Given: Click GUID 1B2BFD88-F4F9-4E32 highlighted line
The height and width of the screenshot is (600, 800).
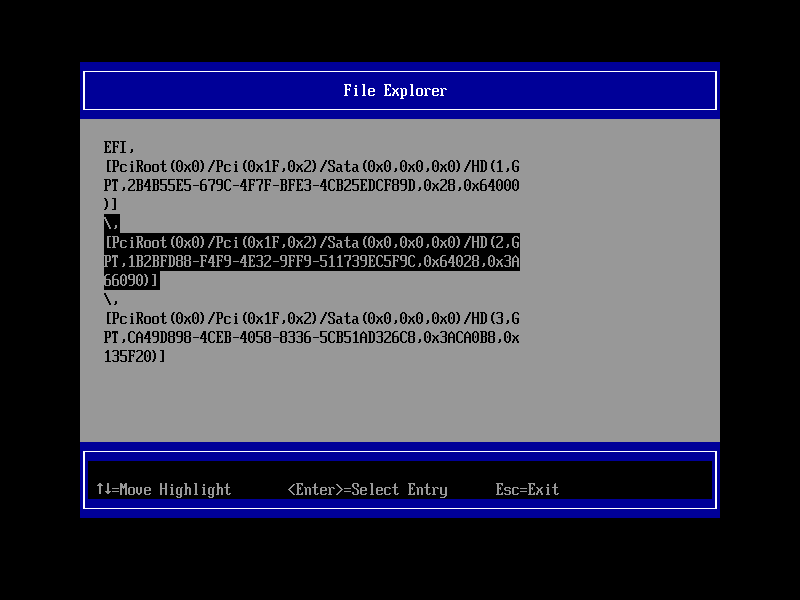Looking at the screenshot, I should (311, 261).
